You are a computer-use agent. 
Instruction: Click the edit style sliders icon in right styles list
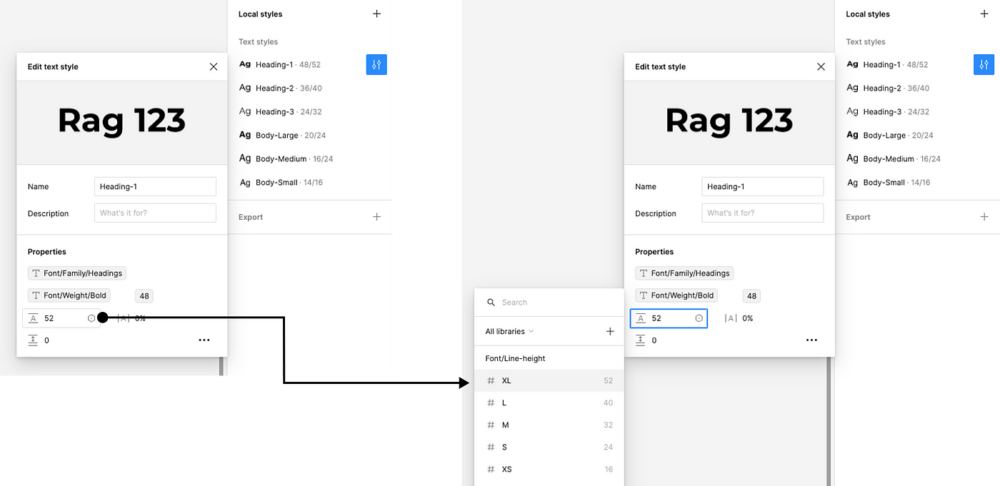click(x=984, y=64)
